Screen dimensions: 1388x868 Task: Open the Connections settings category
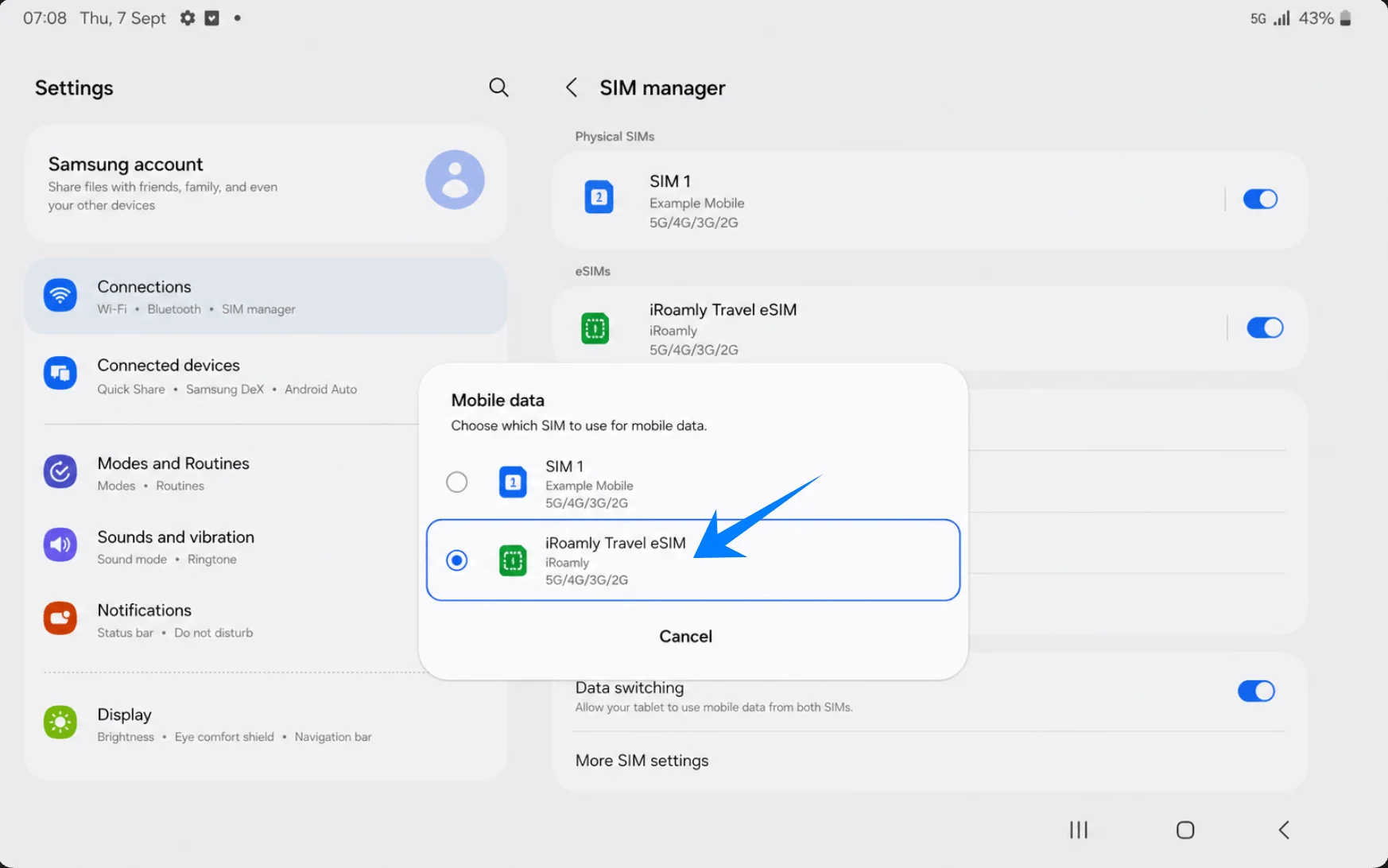click(x=266, y=296)
